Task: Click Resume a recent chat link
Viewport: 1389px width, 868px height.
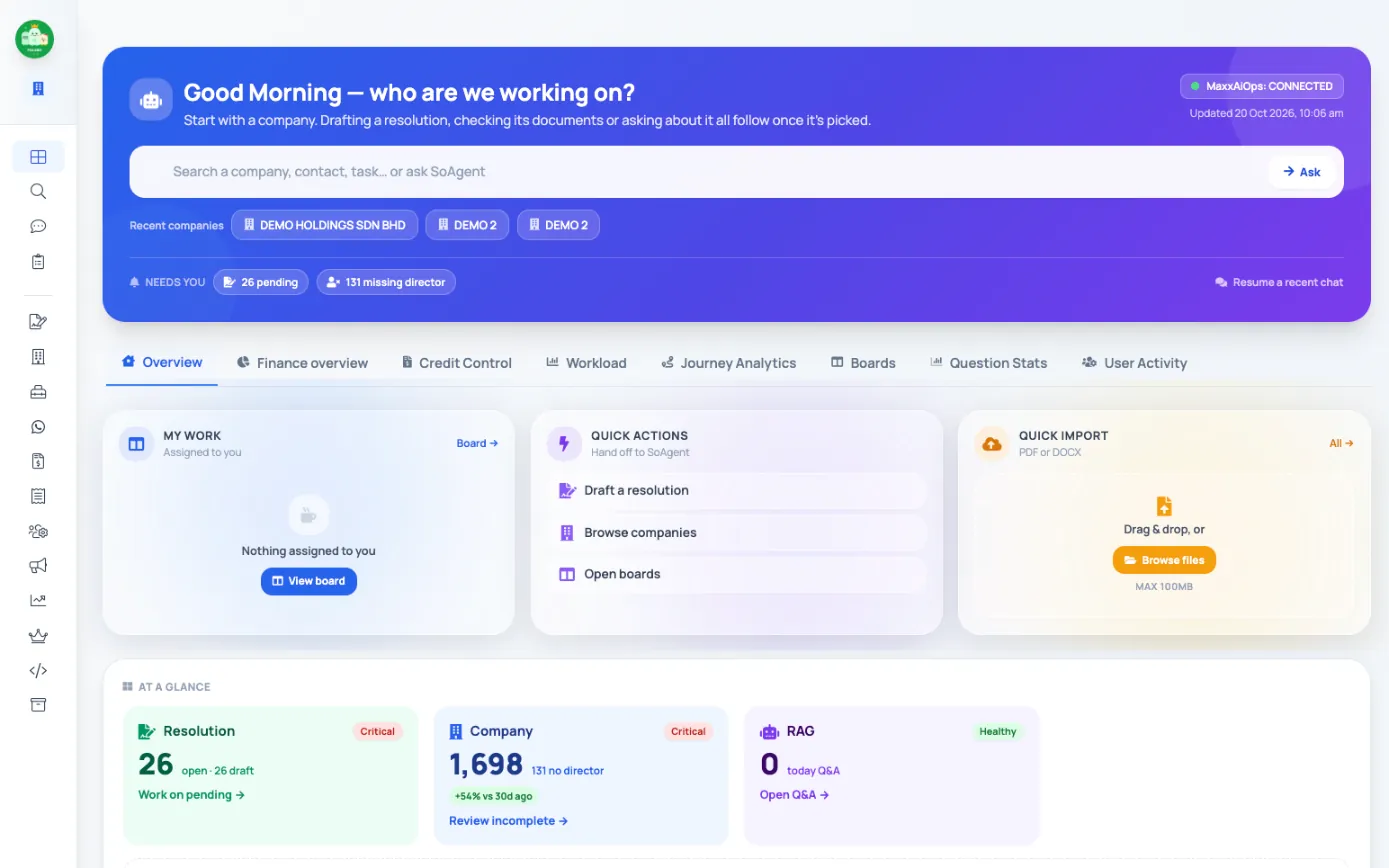Action: pyautogui.click(x=1279, y=282)
